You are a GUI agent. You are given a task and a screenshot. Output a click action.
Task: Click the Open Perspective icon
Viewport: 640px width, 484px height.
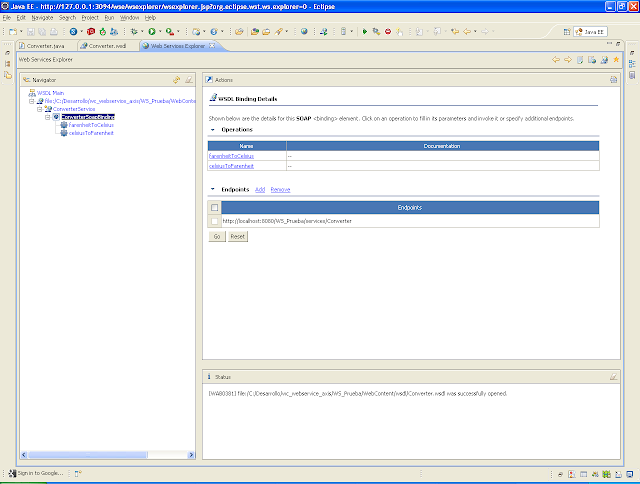click(567, 31)
